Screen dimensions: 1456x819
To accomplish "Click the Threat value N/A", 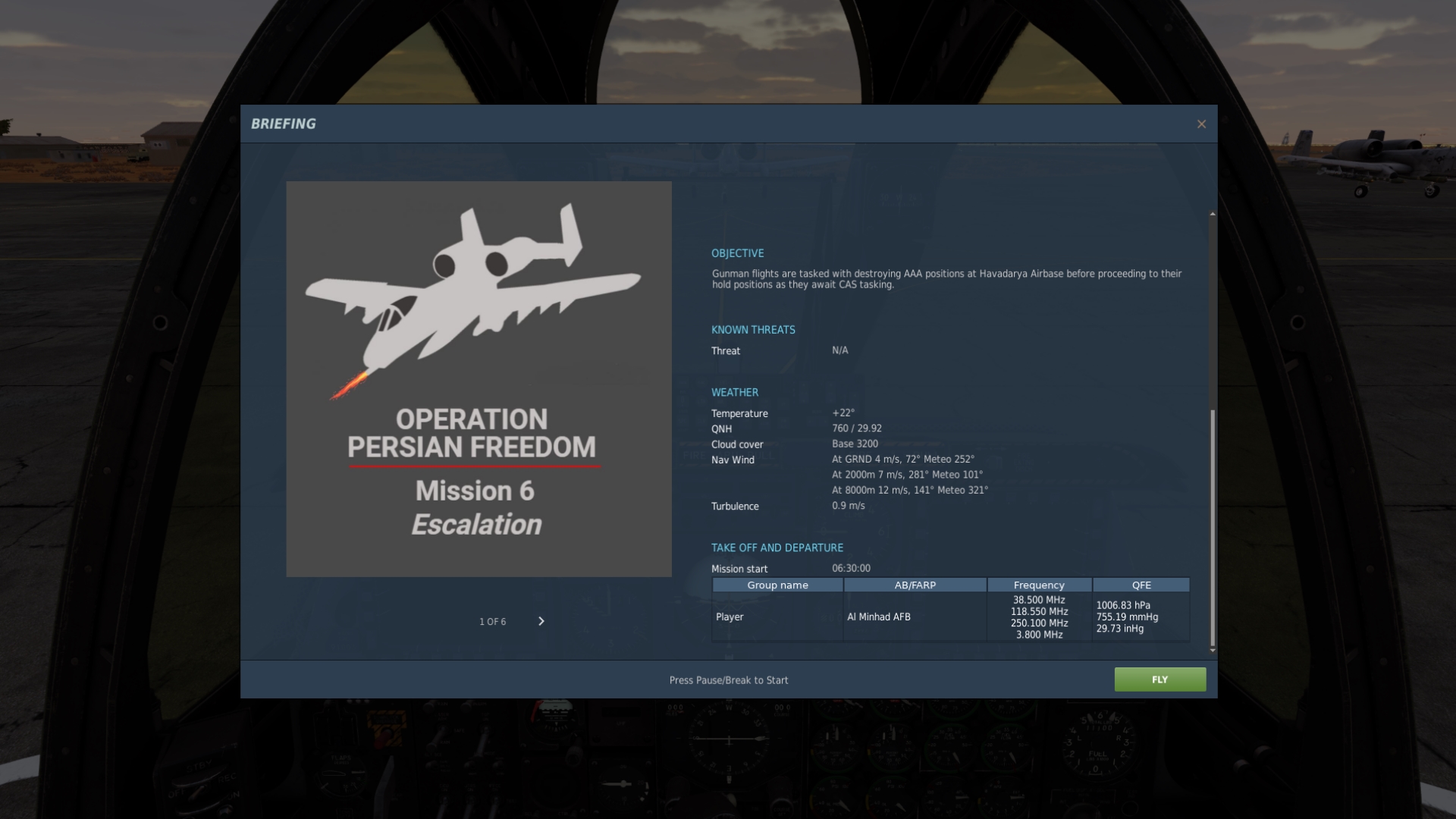I will (x=839, y=350).
